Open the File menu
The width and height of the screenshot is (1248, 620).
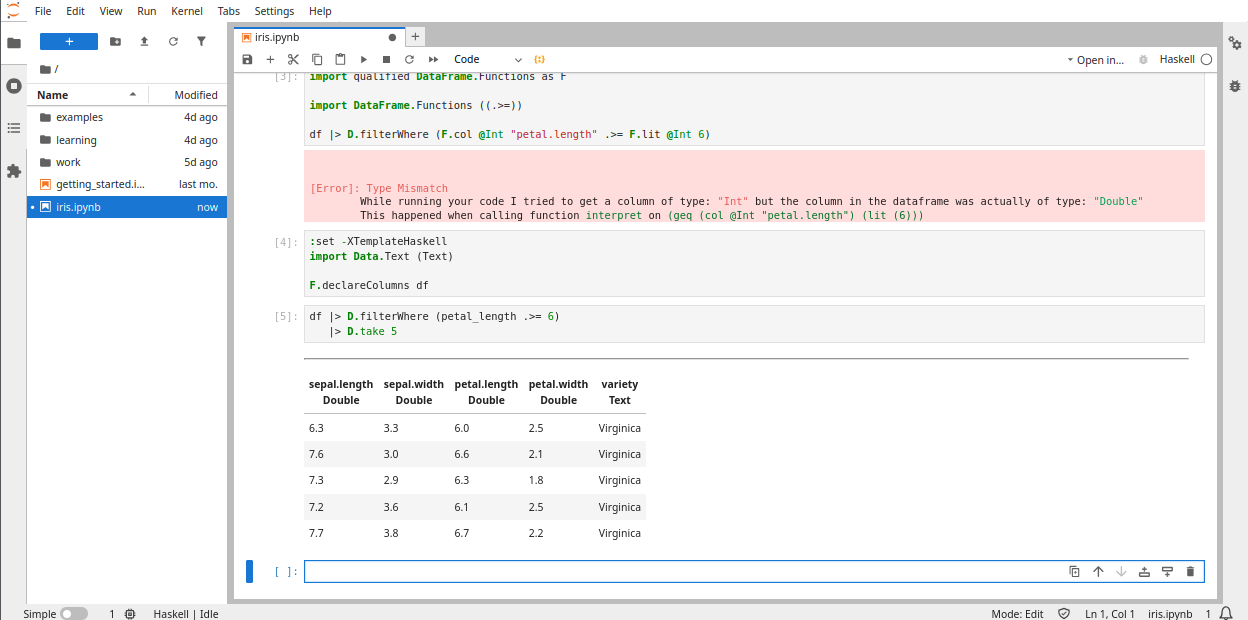coord(43,11)
